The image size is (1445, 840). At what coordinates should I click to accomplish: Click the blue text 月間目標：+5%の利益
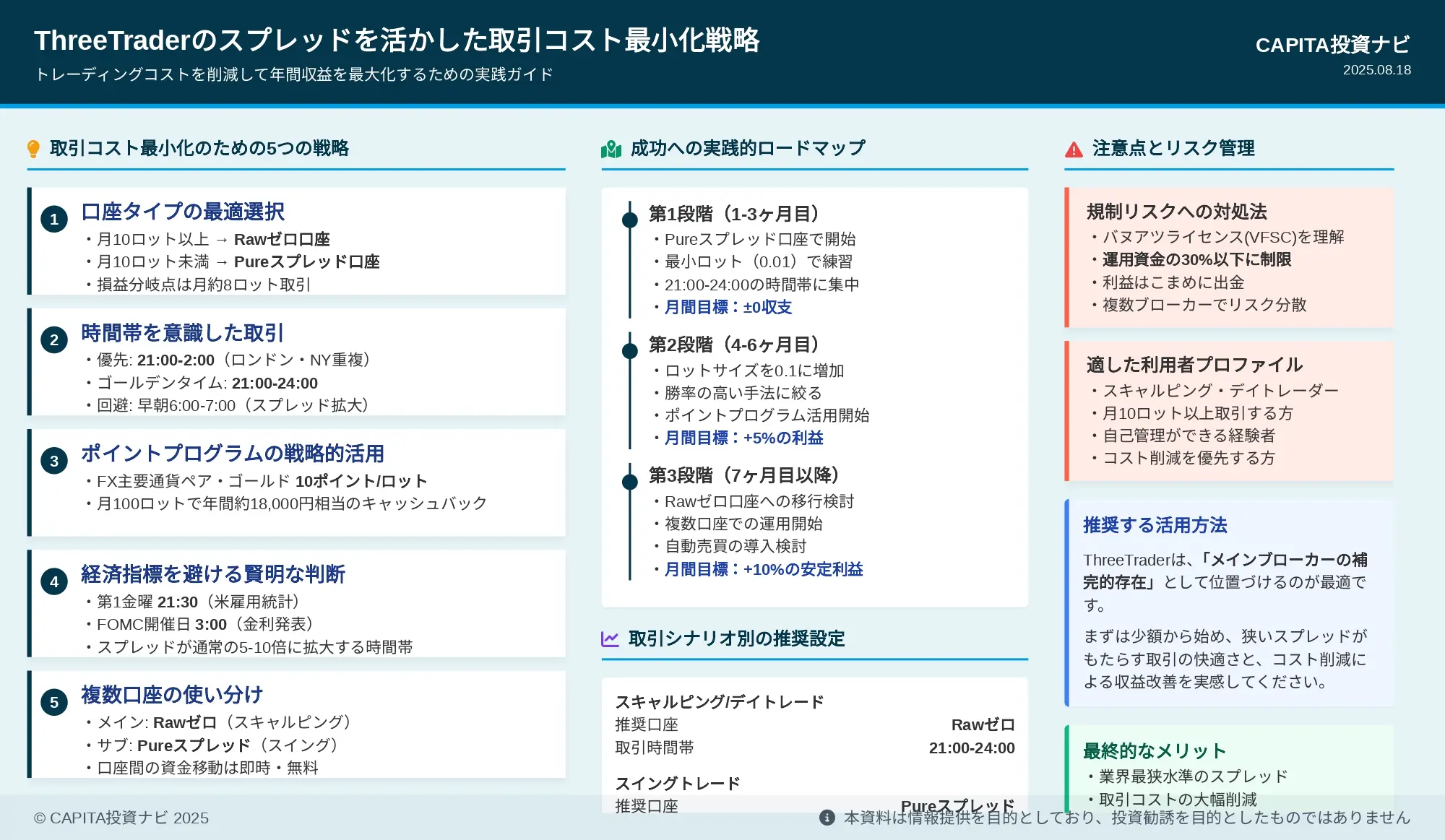[x=744, y=438]
